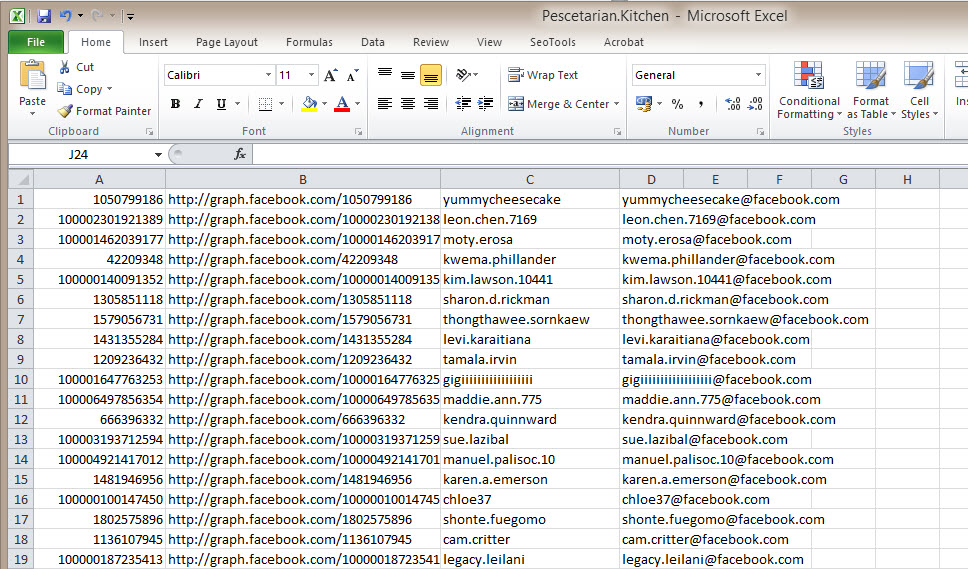Click the Undo icon in quick access toolbar
This screenshot has height=569, width=968.
[65, 15]
